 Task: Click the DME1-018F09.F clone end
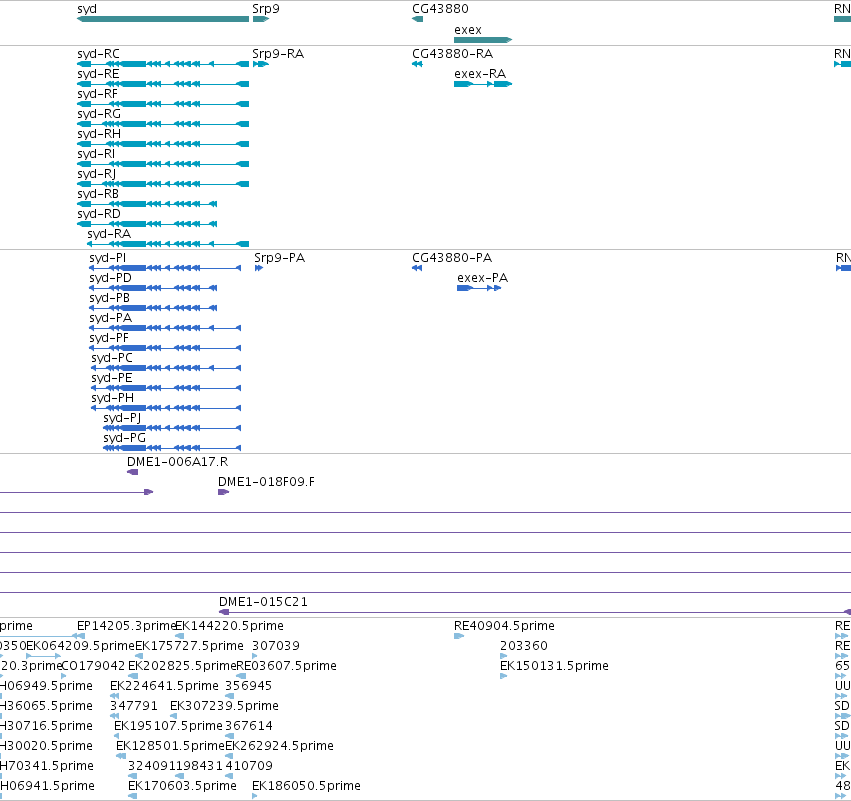[x=224, y=492]
